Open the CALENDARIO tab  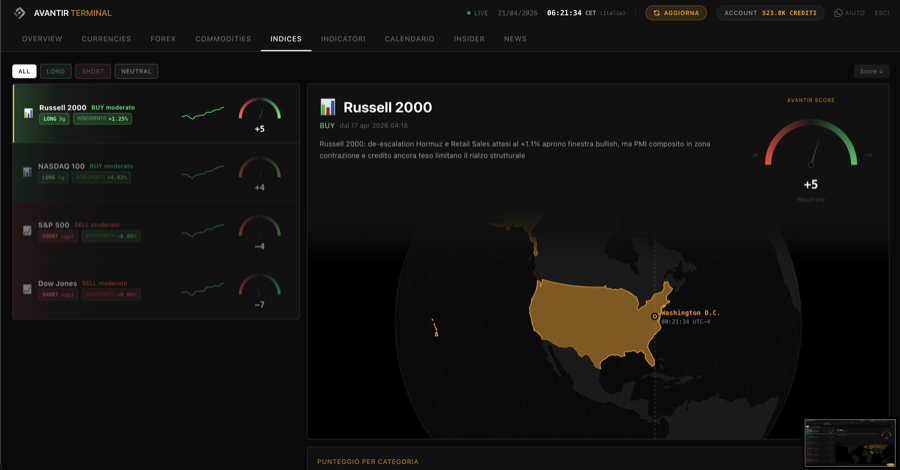[409, 38]
